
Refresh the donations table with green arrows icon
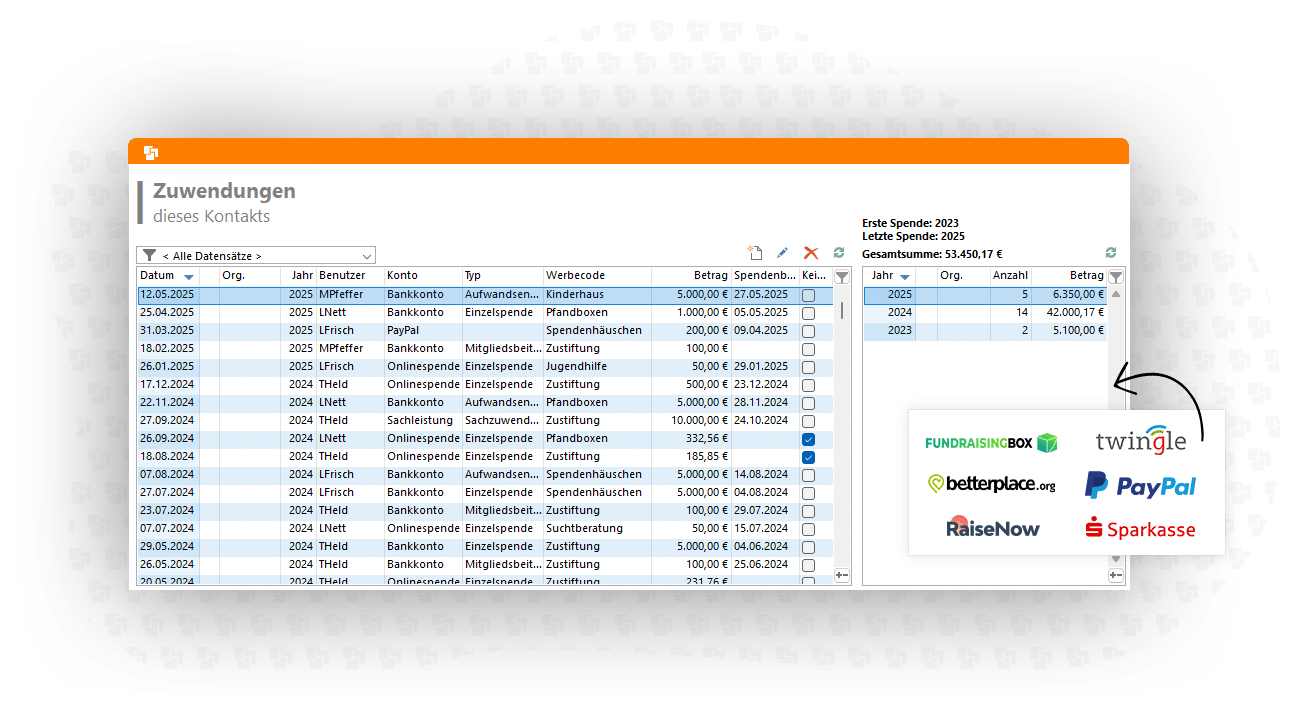click(x=839, y=254)
